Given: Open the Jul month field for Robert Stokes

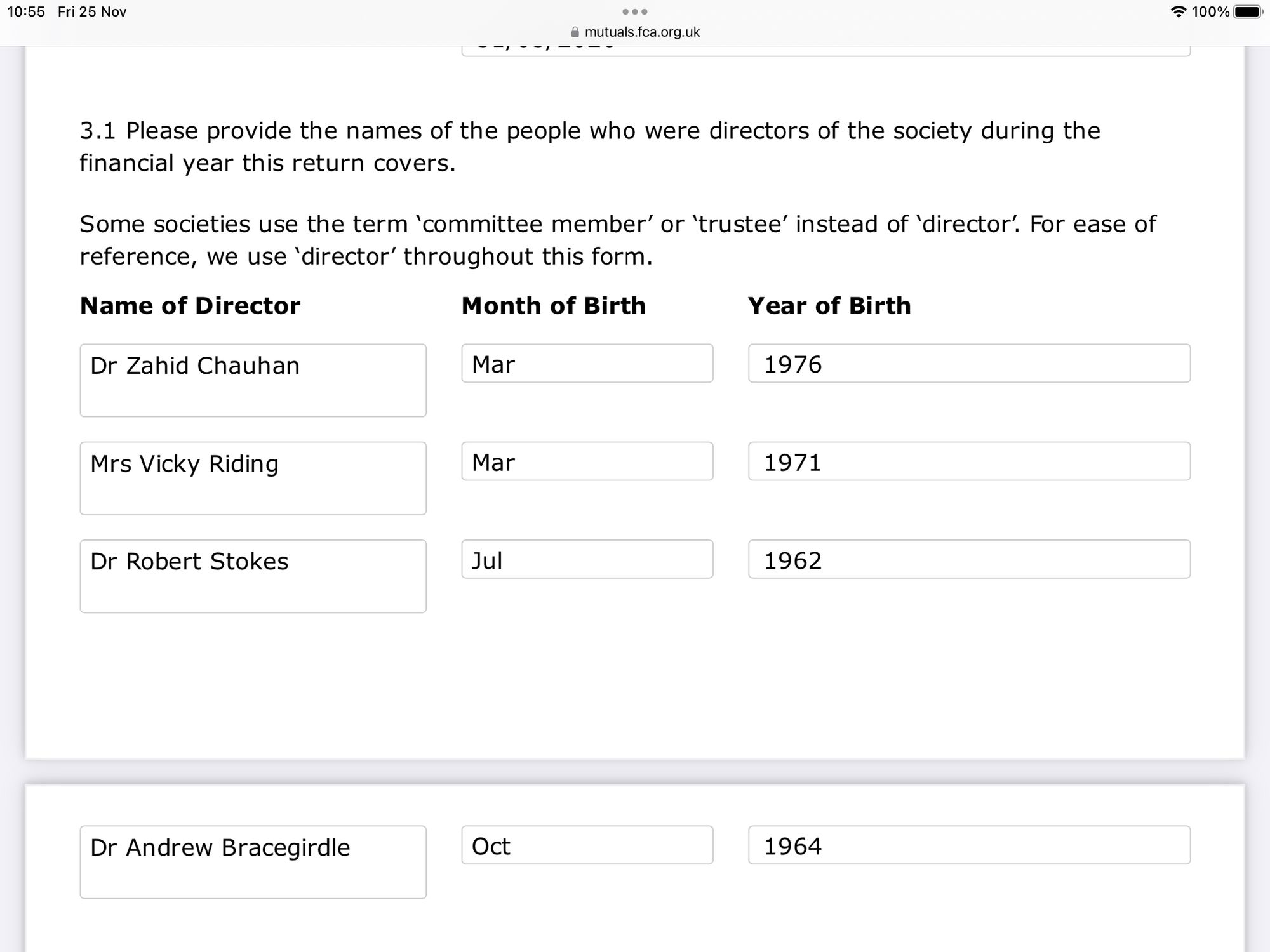Looking at the screenshot, I should (x=587, y=559).
